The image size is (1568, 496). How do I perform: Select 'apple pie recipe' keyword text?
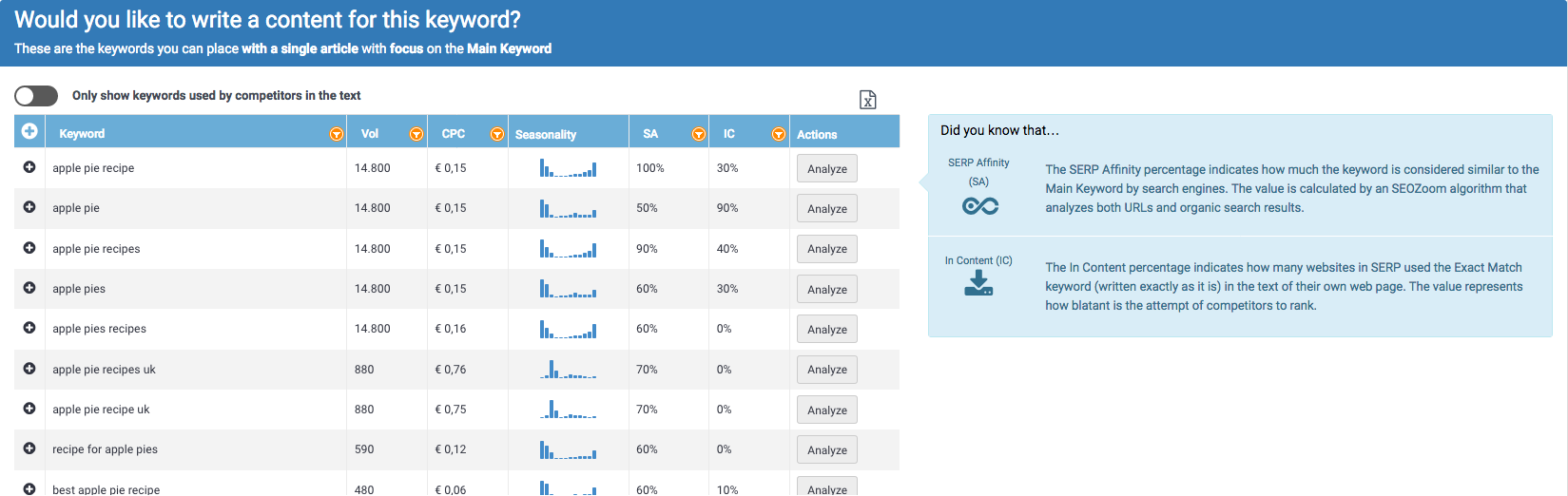pos(93,168)
